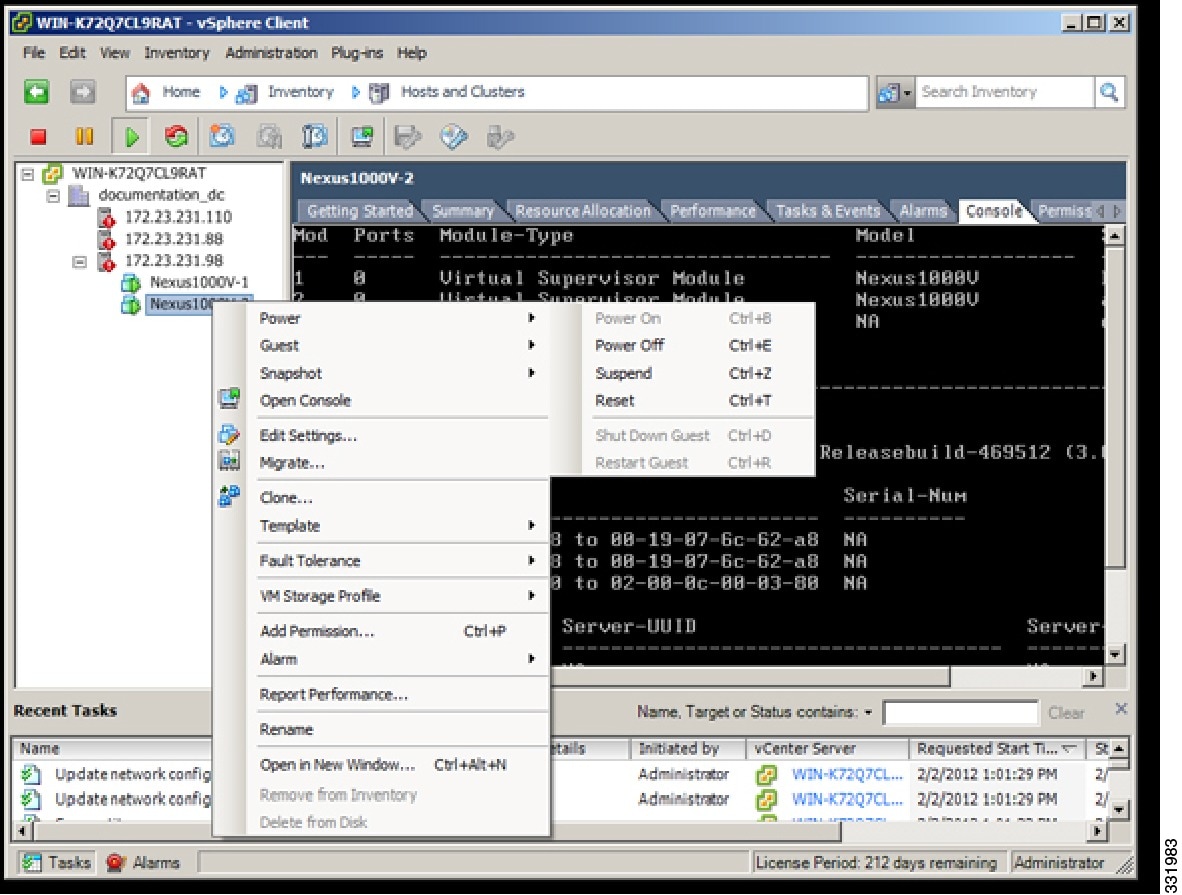Click the Reset toolbar icon

(176, 136)
